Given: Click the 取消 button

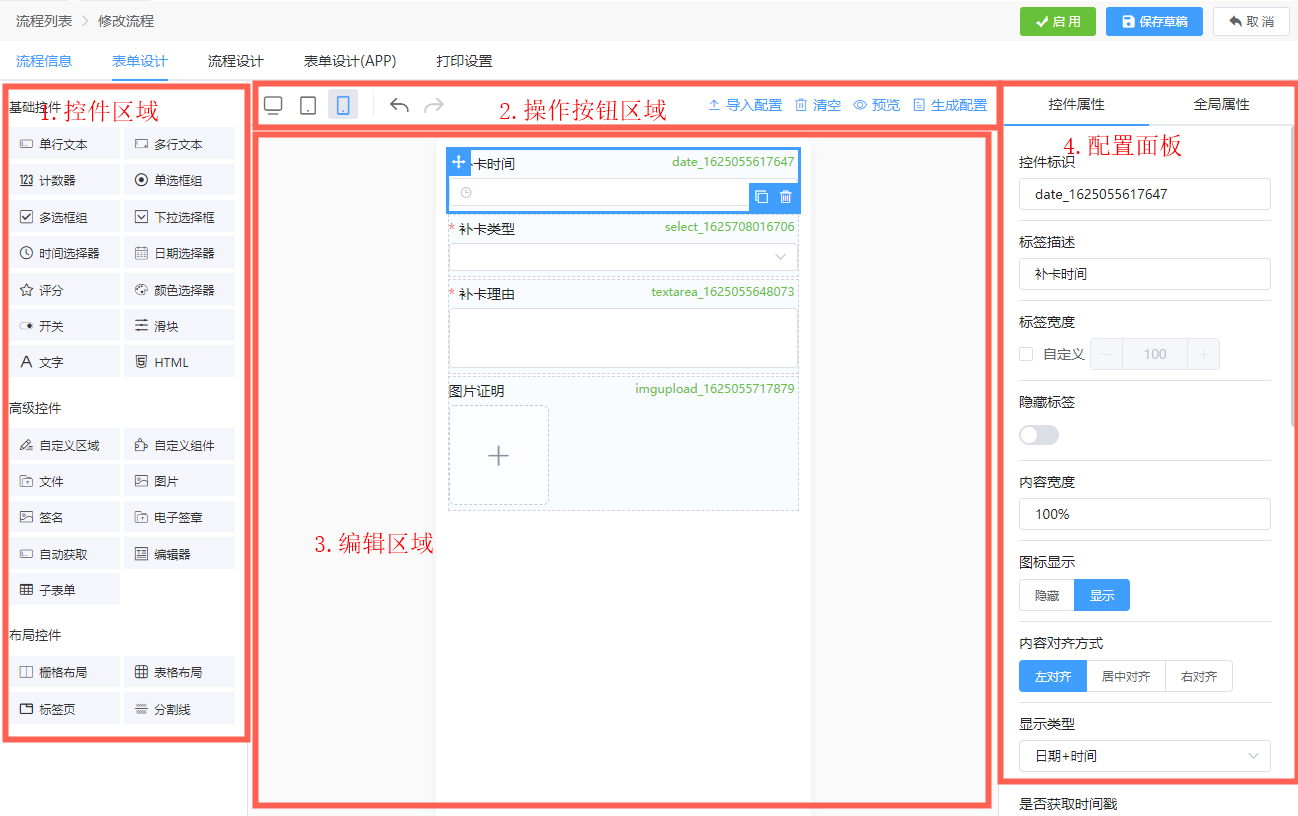Looking at the screenshot, I should pos(1251,21).
